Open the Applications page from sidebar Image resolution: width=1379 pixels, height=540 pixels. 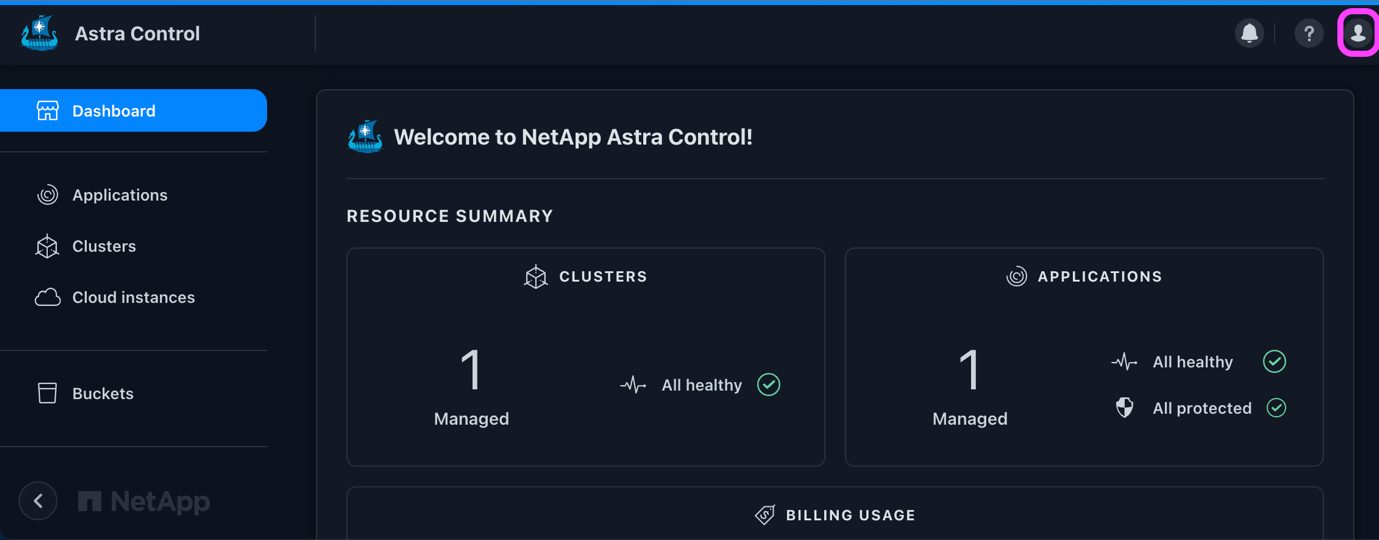(119, 195)
